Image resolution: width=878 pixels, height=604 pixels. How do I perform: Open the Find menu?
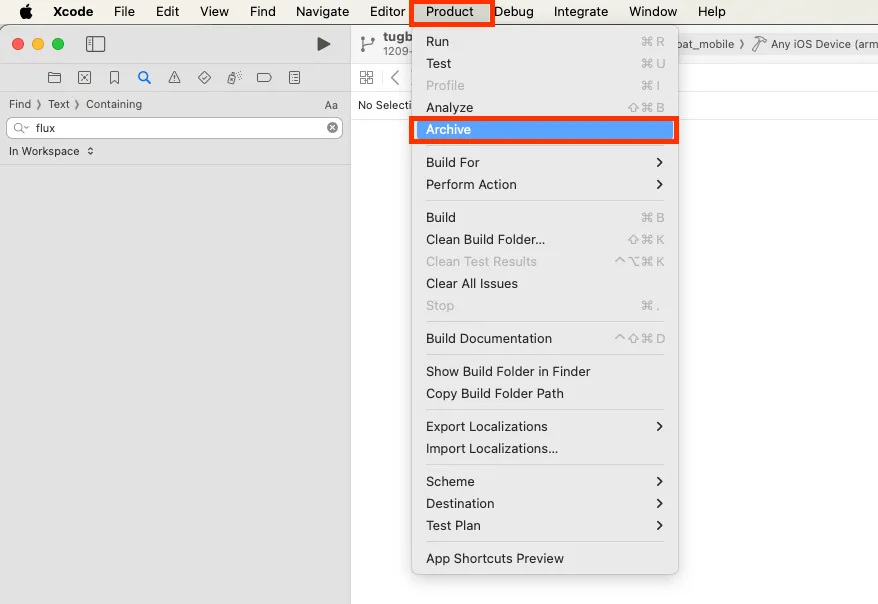pyautogui.click(x=263, y=12)
